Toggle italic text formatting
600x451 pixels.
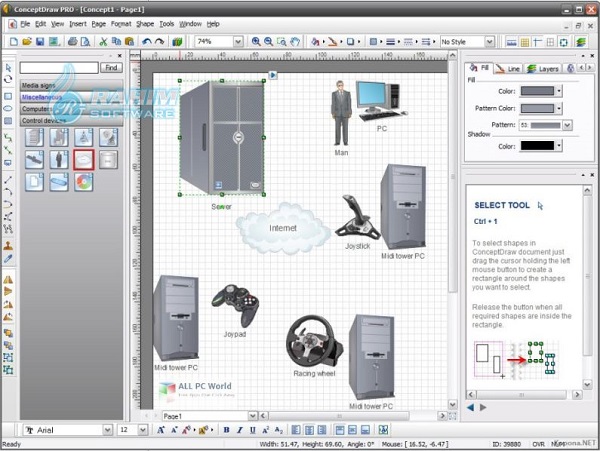[239, 430]
